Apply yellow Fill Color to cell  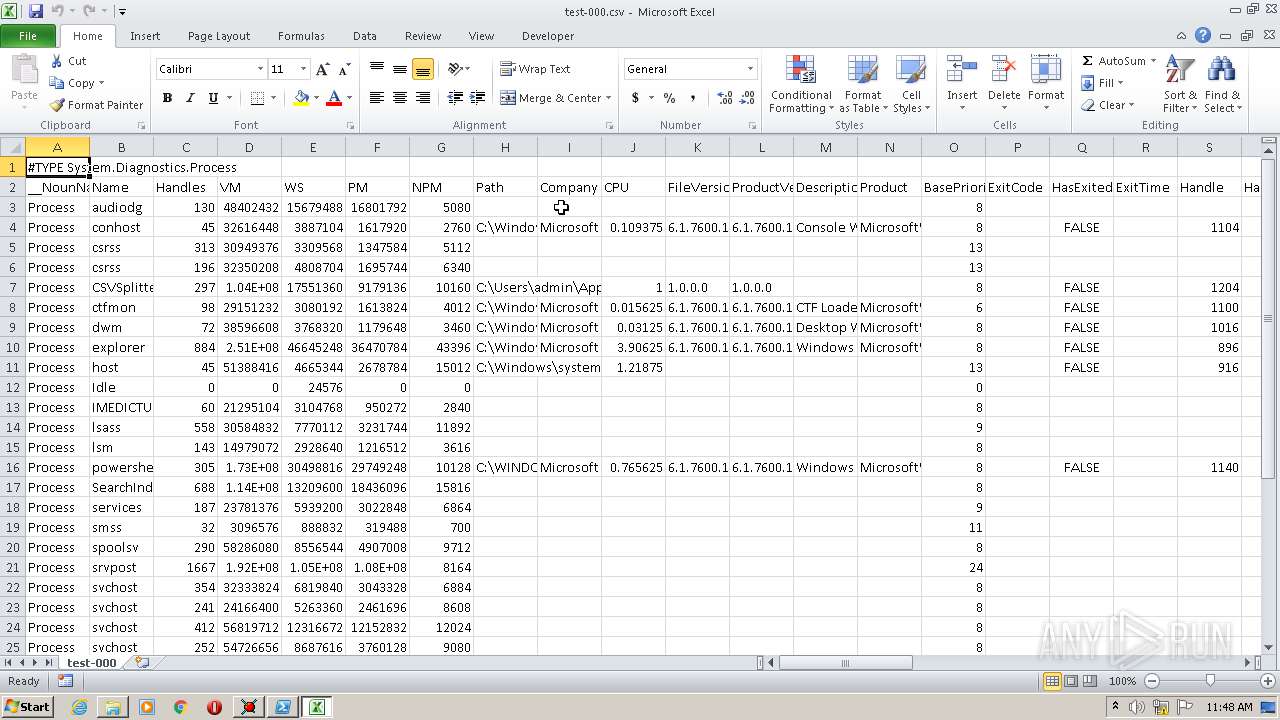[301, 98]
